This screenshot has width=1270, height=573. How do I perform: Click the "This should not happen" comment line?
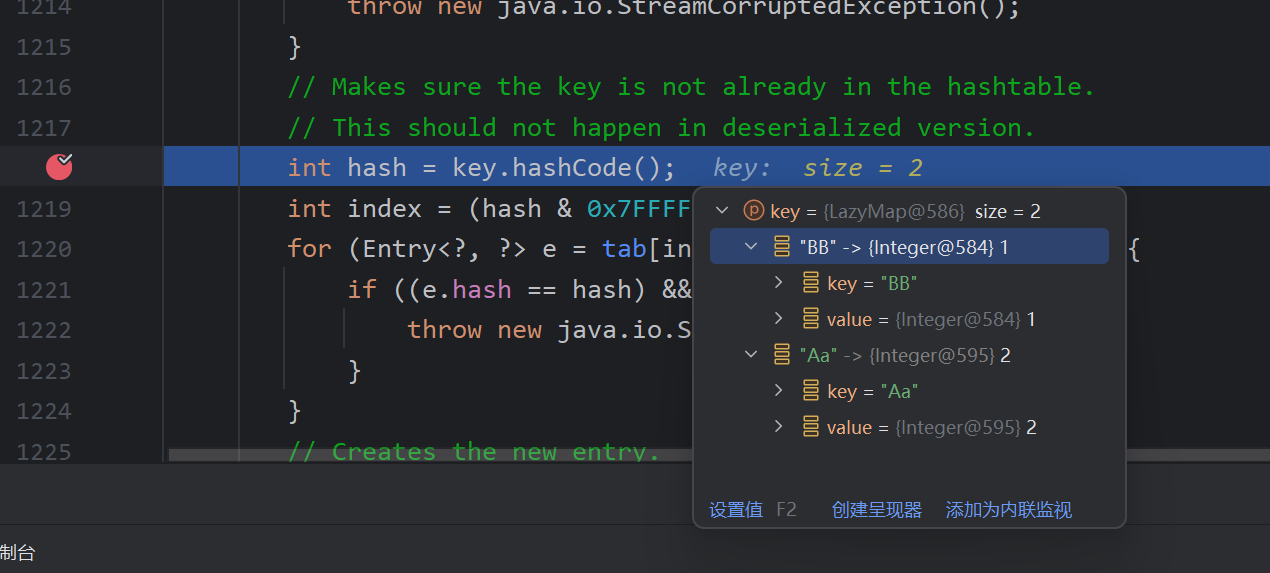661,127
